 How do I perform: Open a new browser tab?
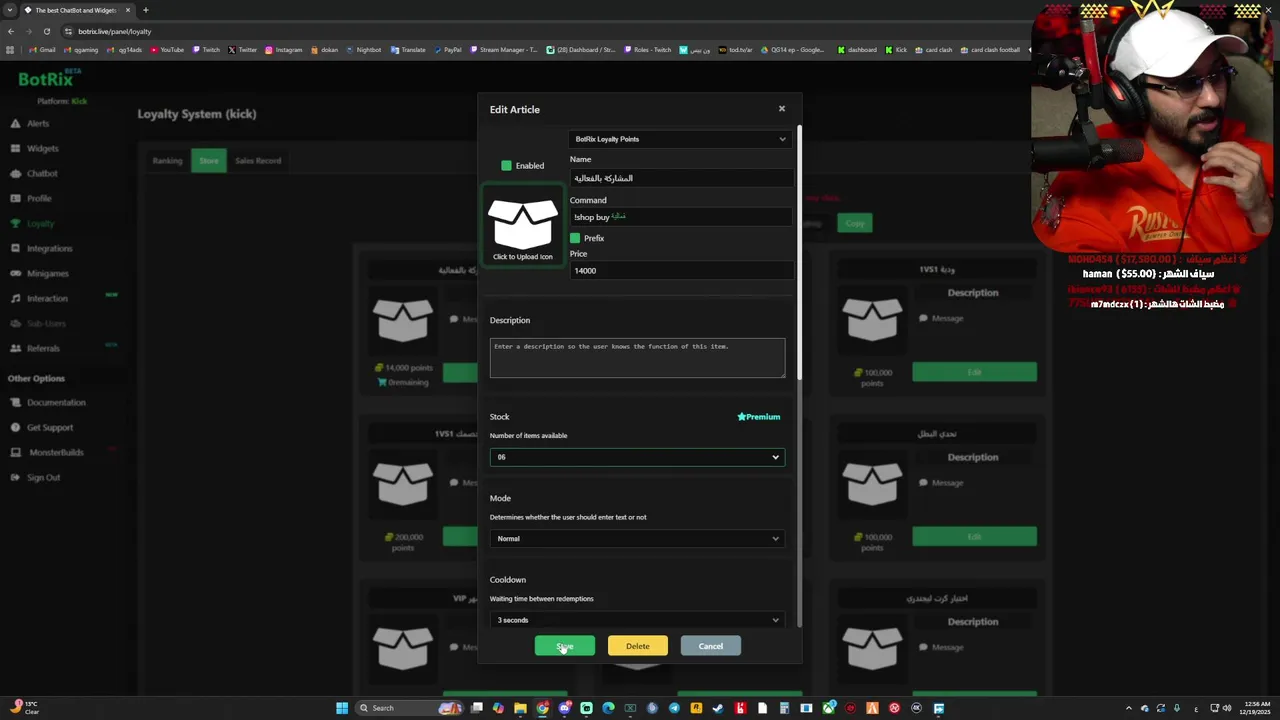click(x=145, y=10)
